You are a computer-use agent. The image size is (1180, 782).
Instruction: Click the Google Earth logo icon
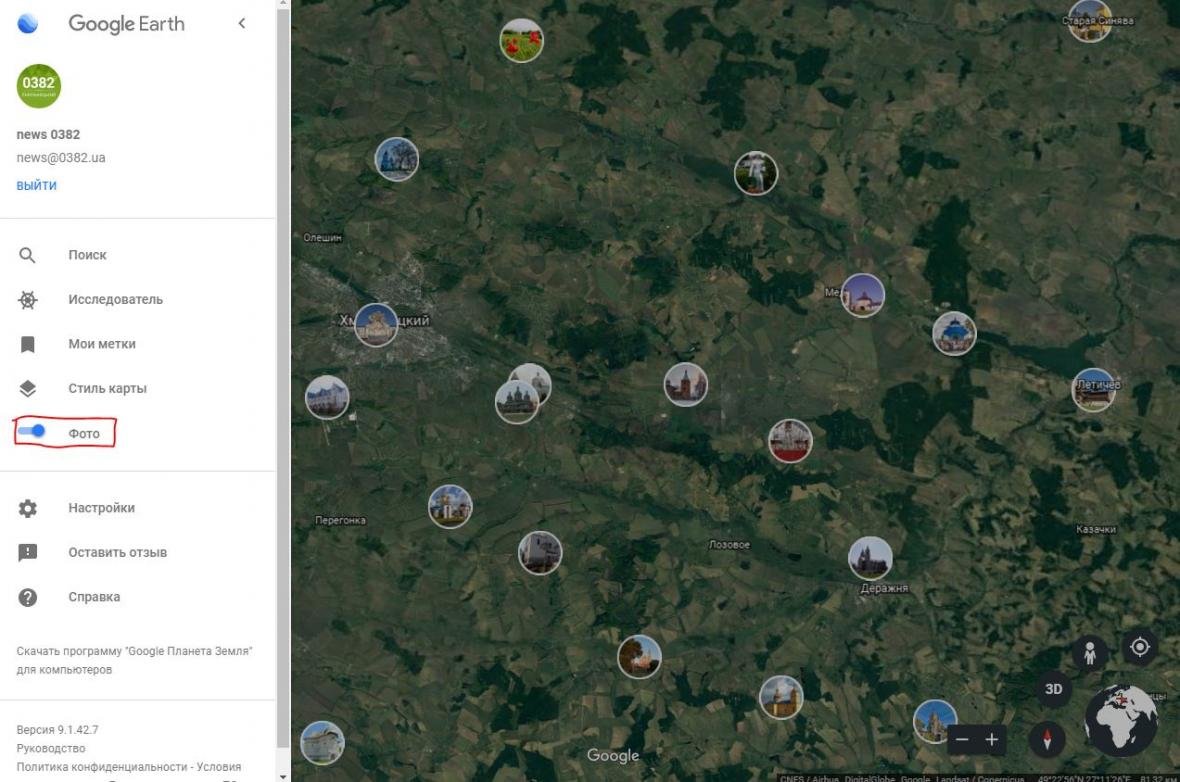click(x=28, y=23)
